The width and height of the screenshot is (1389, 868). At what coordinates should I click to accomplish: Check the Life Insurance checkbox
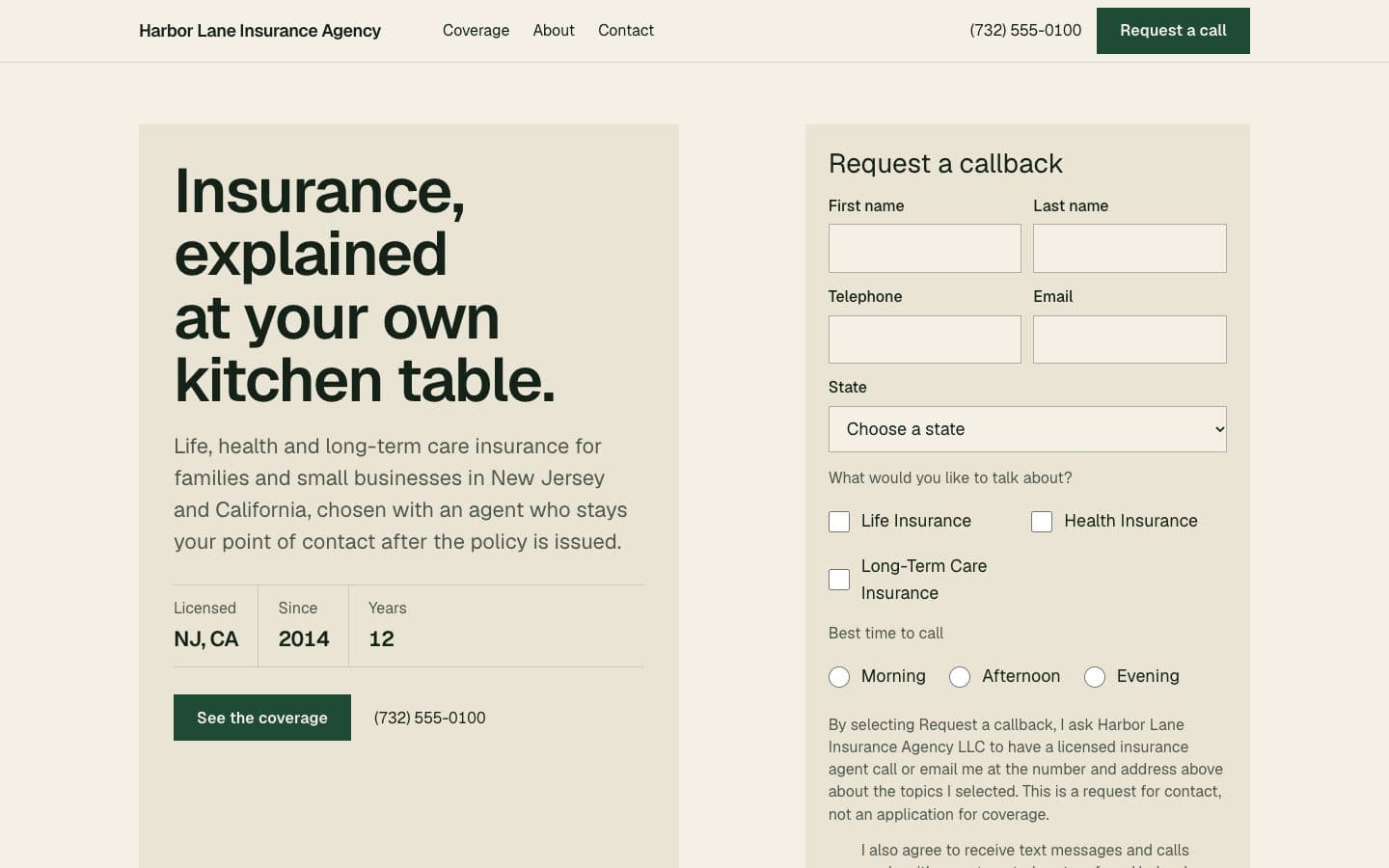839,522
